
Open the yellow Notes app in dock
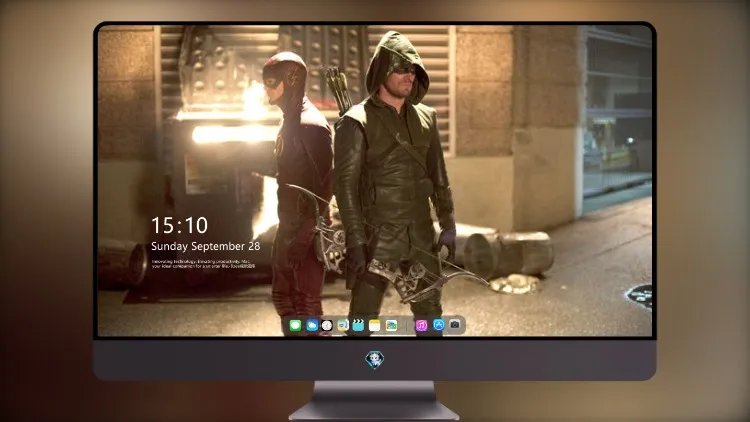click(x=375, y=325)
